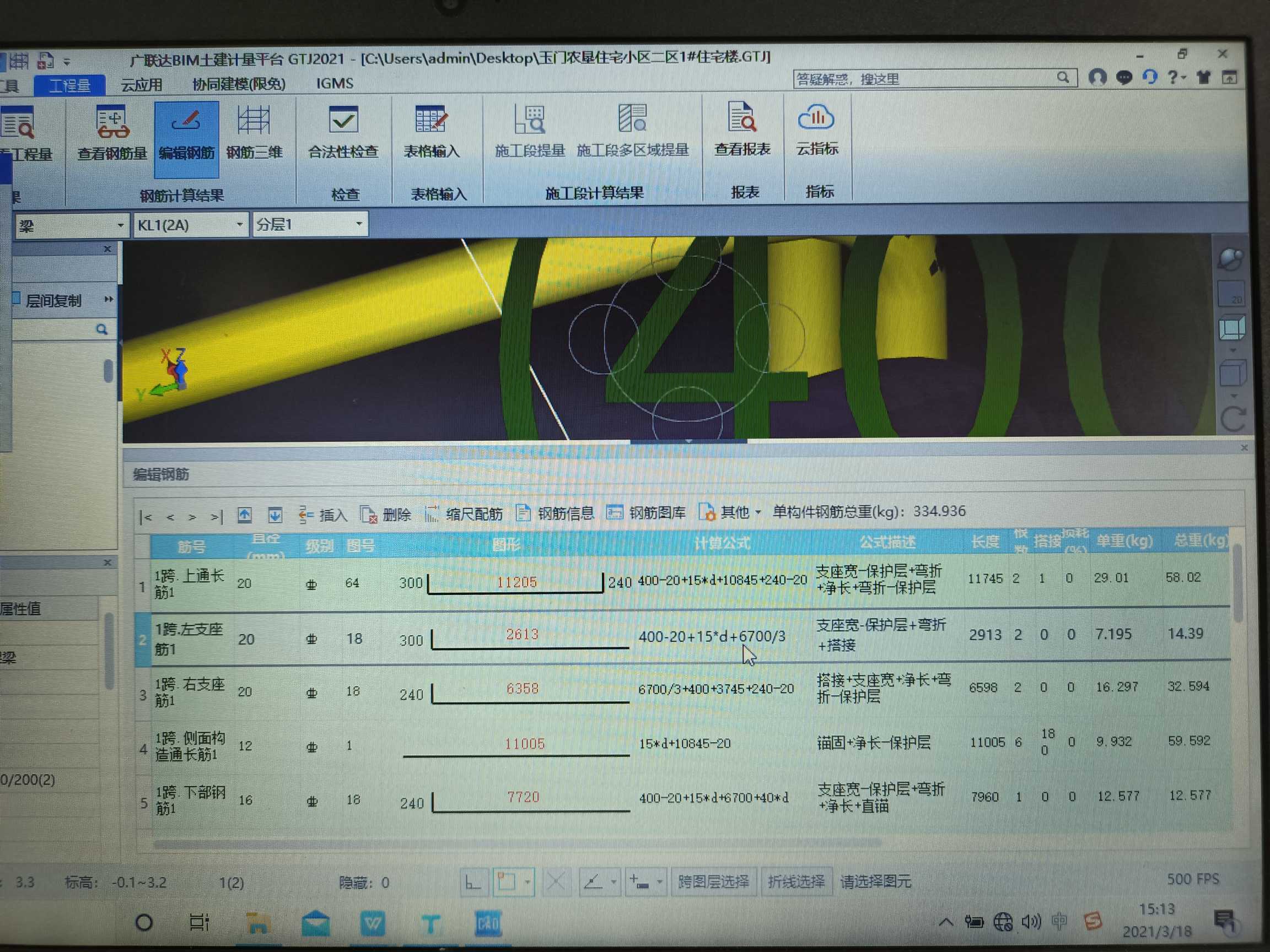Open 查看钢筋量 tool
The width and height of the screenshot is (1270, 952).
[112, 133]
